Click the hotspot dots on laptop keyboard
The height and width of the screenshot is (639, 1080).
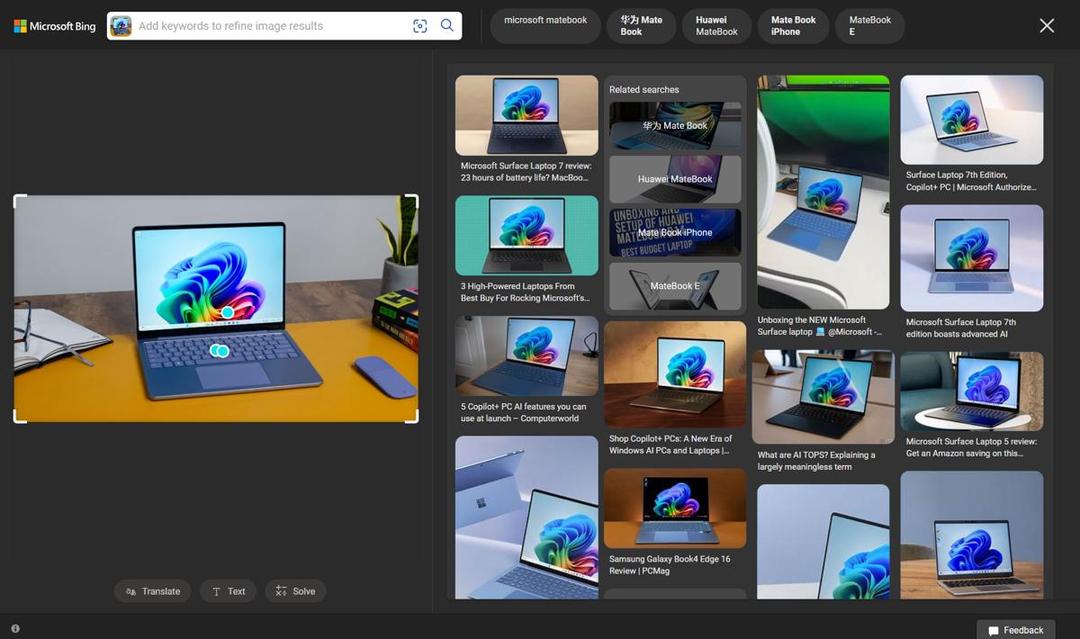219,351
